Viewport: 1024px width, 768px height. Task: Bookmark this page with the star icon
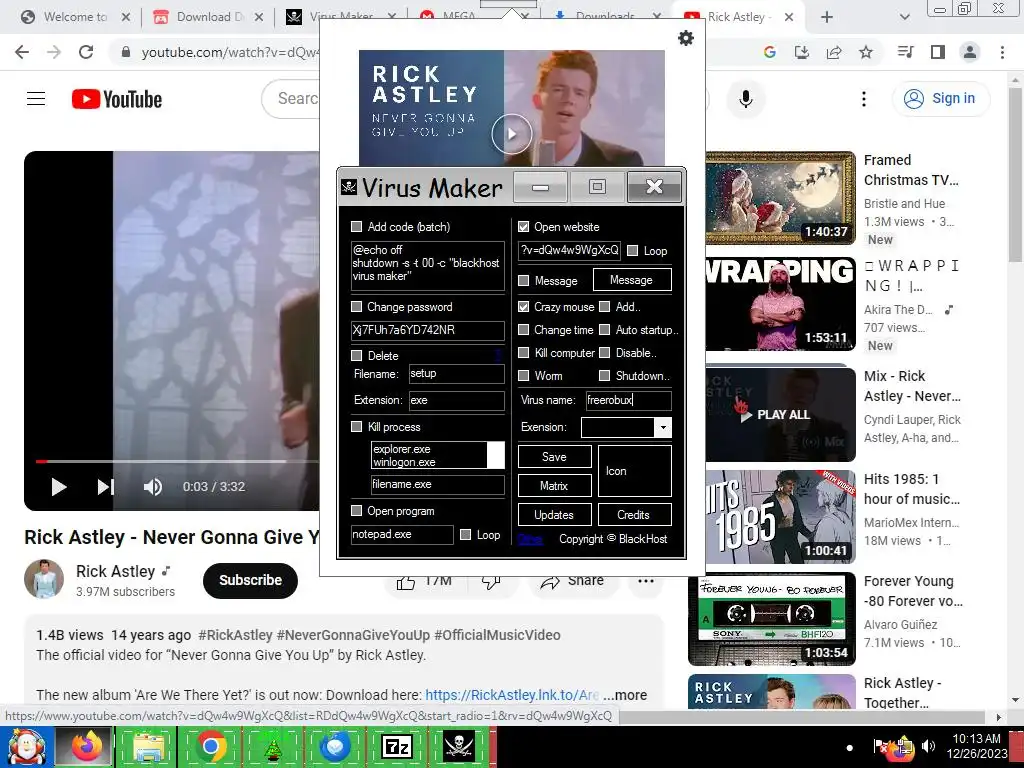[x=866, y=52]
